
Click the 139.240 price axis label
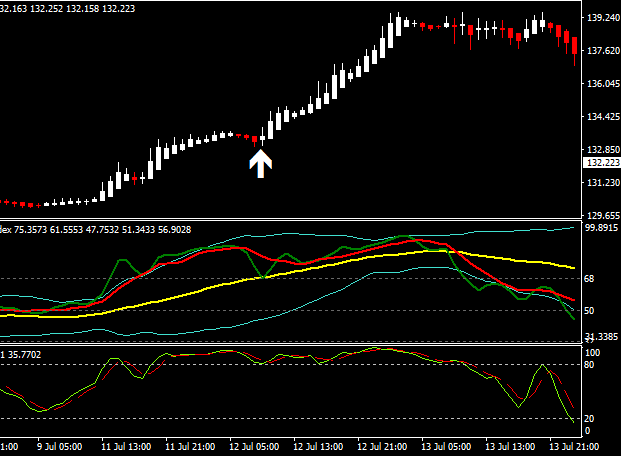tap(601, 18)
